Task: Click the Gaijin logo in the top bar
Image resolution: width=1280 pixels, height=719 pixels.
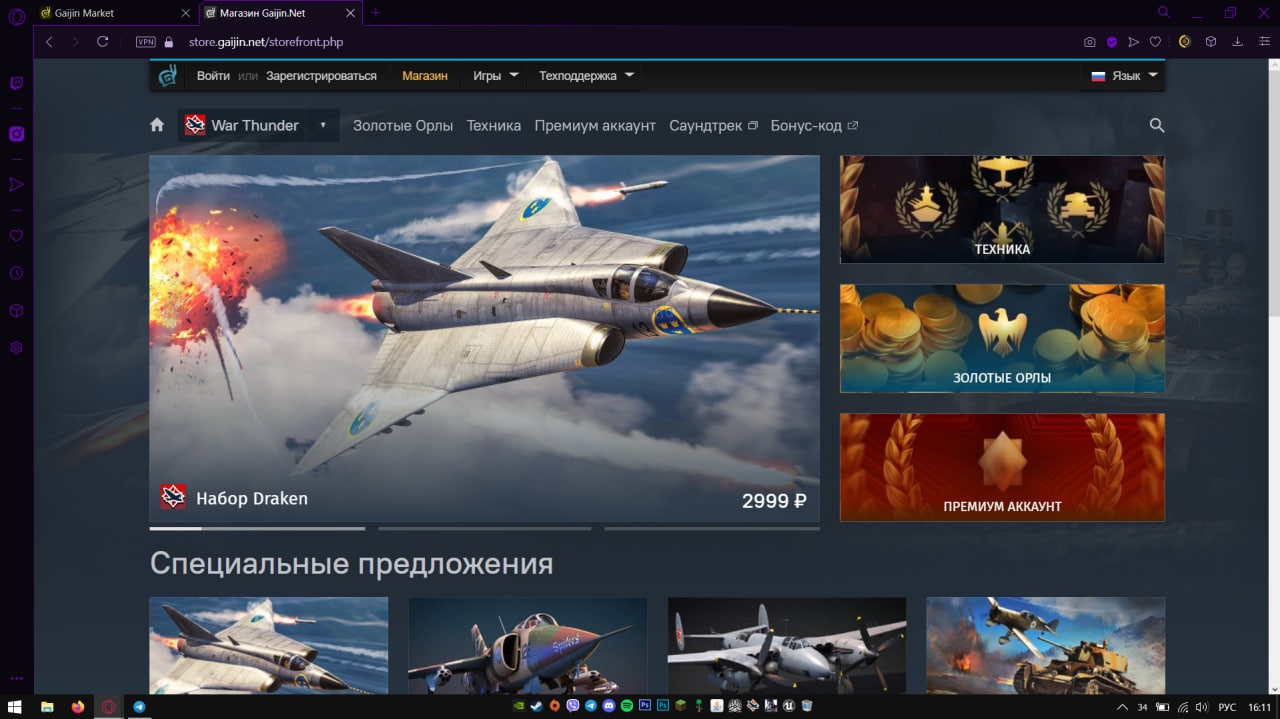Action: 167,75
